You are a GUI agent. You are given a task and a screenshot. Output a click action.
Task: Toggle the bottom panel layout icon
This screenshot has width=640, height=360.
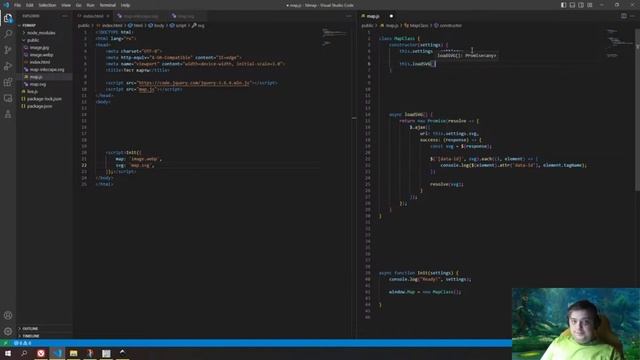pyautogui.click(x=572, y=5)
